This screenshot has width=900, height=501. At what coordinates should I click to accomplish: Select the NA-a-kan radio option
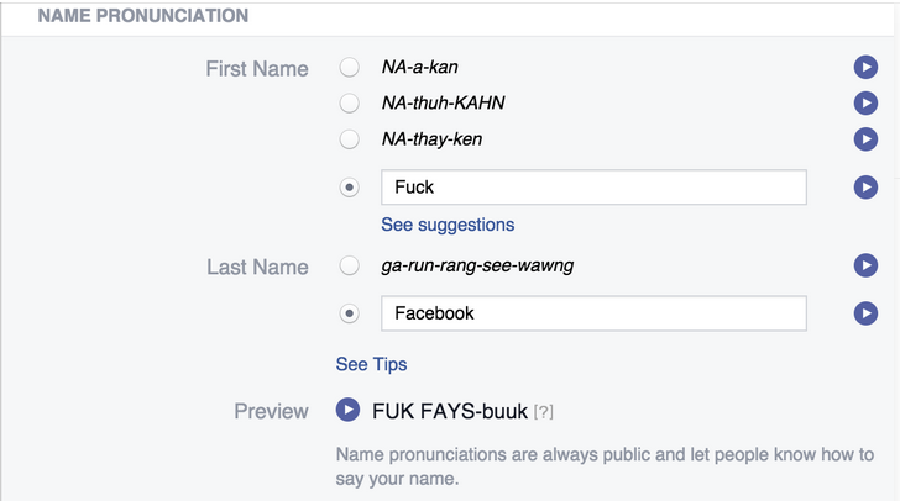[x=349, y=67]
